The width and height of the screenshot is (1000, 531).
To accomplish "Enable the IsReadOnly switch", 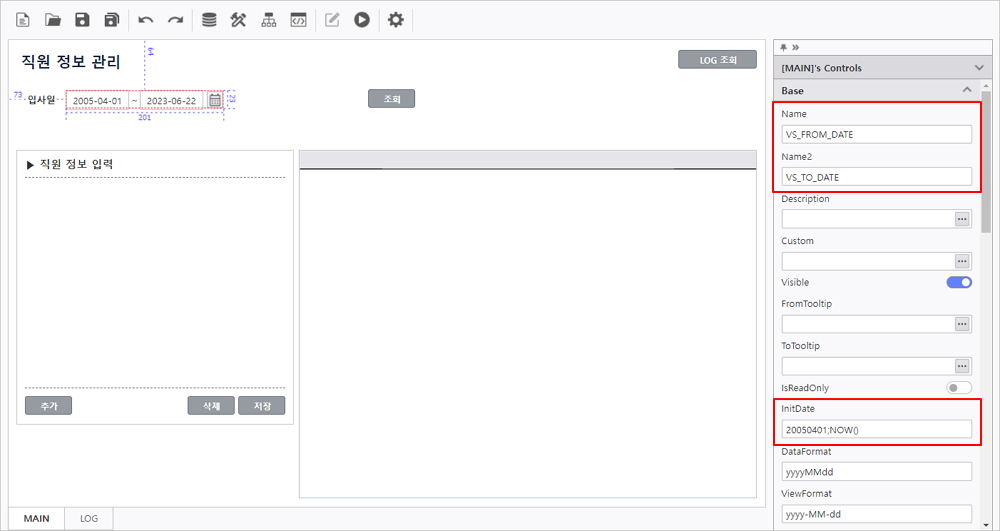I will pyautogui.click(x=959, y=388).
